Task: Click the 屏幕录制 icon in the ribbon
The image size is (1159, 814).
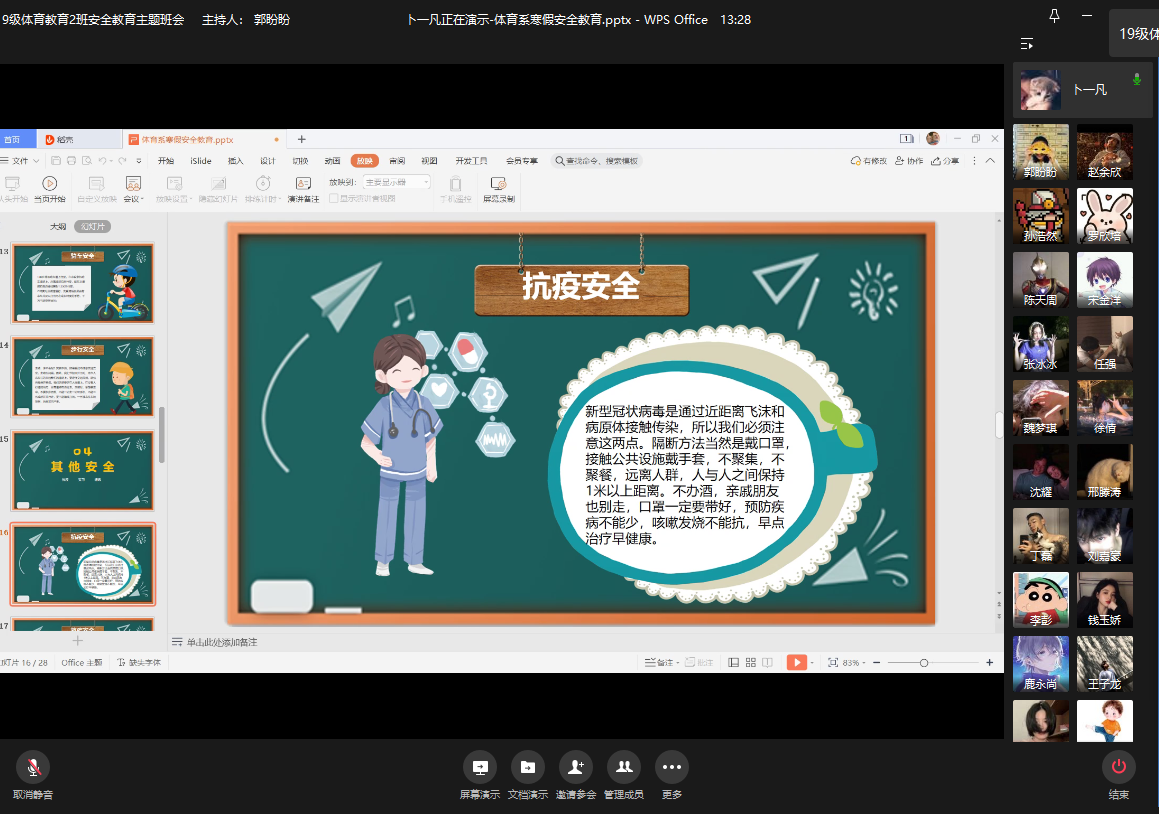Action: (x=498, y=184)
